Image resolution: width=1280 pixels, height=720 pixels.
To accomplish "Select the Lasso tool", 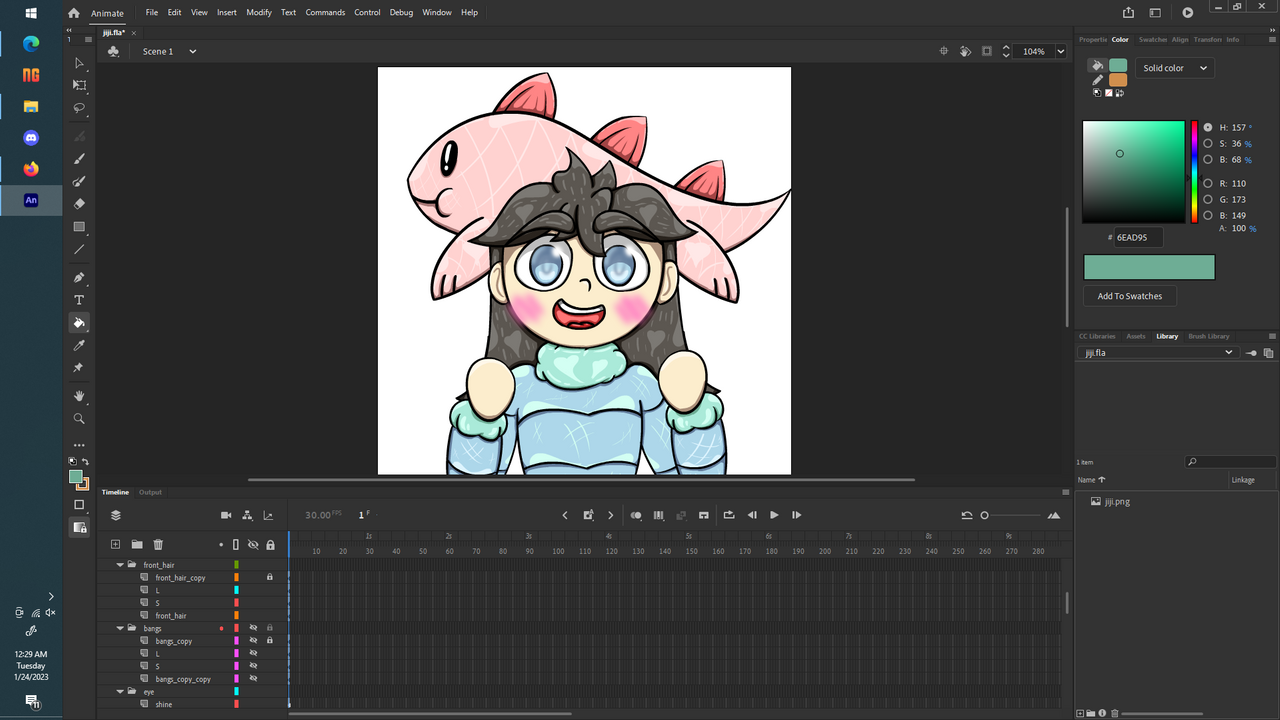I will pos(79,108).
